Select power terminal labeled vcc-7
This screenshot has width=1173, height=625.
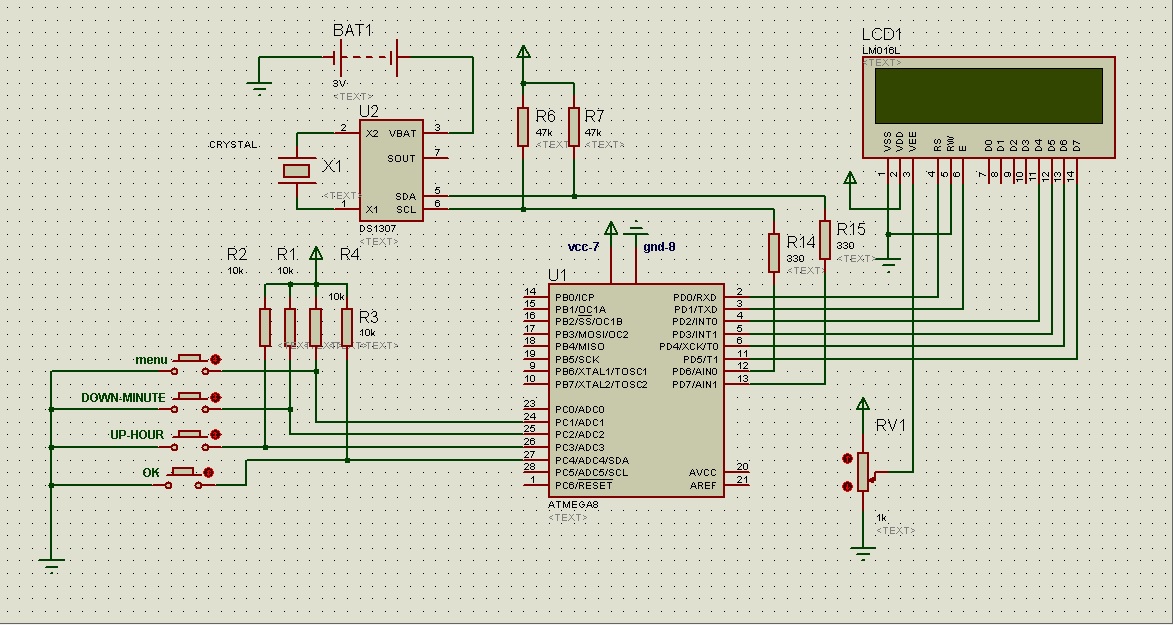pyautogui.click(x=611, y=228)
